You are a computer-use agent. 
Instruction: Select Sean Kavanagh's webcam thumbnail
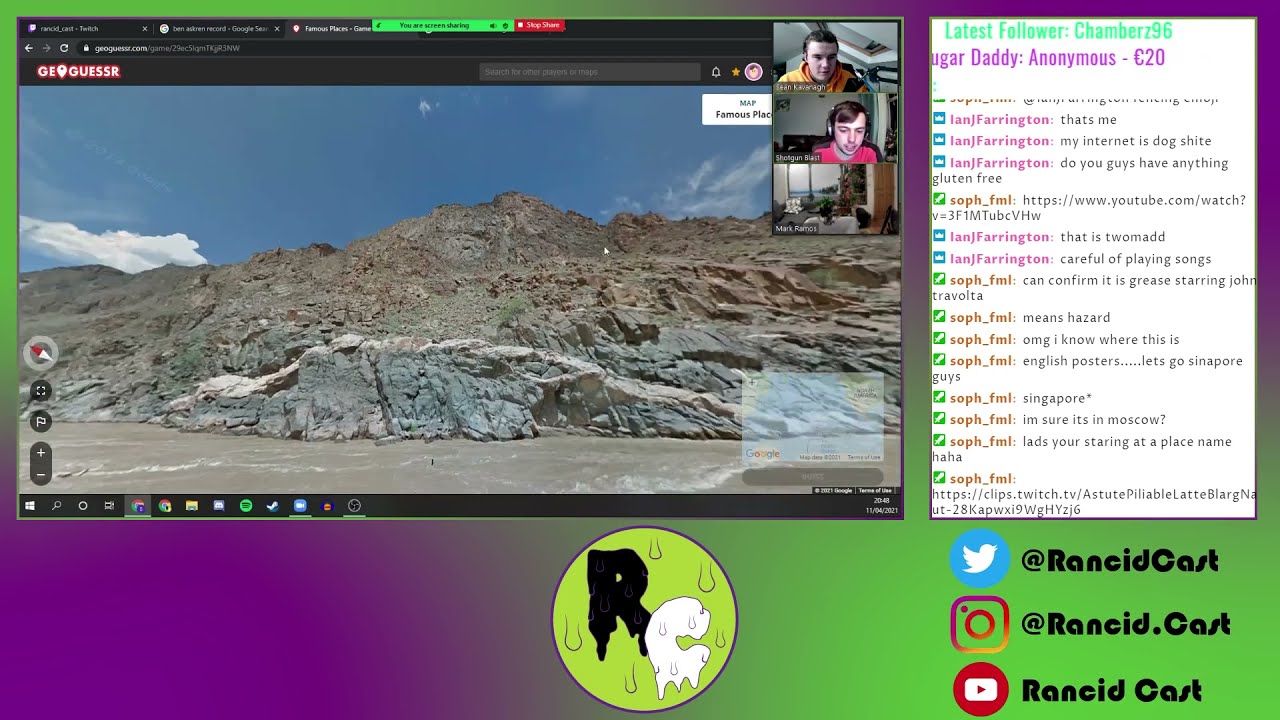(835, 57)
